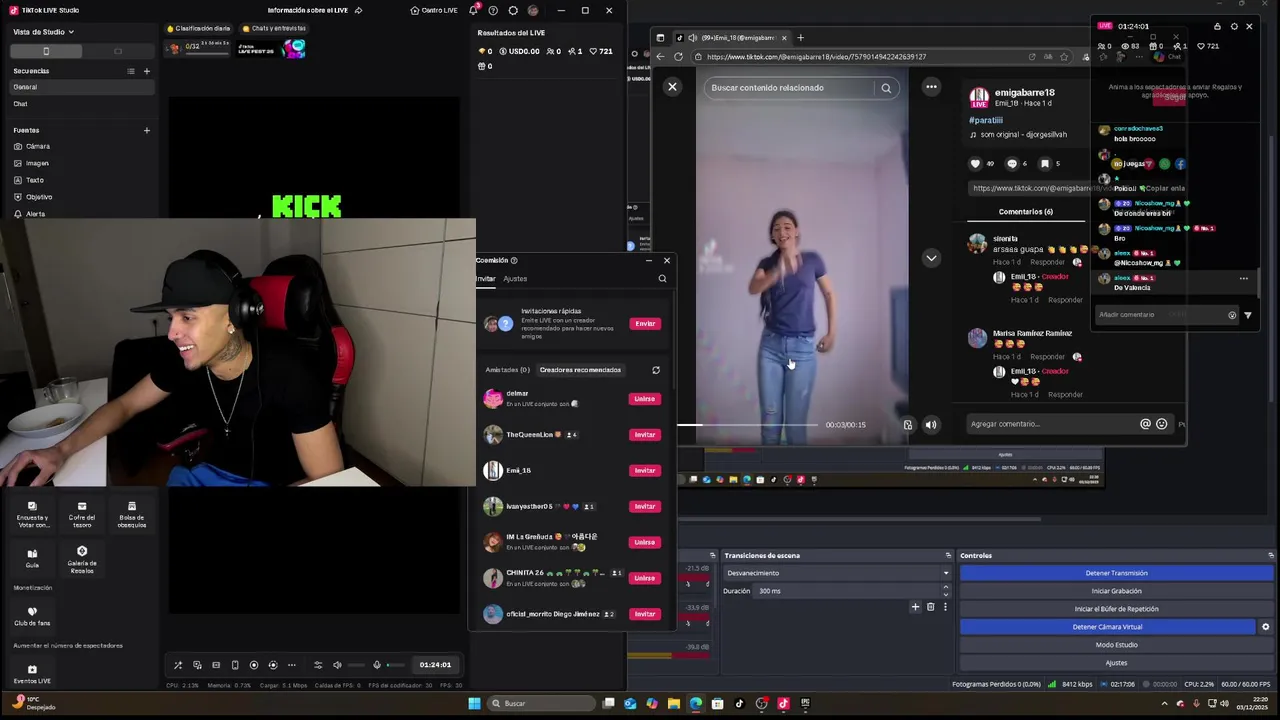Open audio mixer sliders icon
The image size is (1280, 720).
pos(318,665)
